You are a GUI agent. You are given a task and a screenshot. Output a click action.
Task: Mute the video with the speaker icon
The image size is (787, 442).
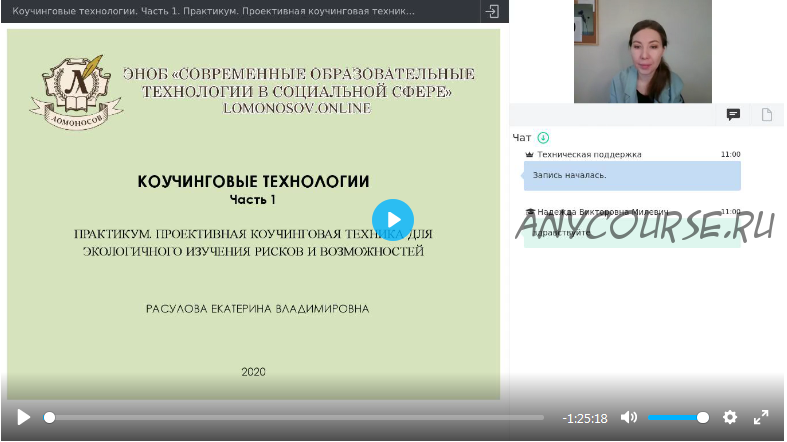pyautogui.click(x=629, y=417)
